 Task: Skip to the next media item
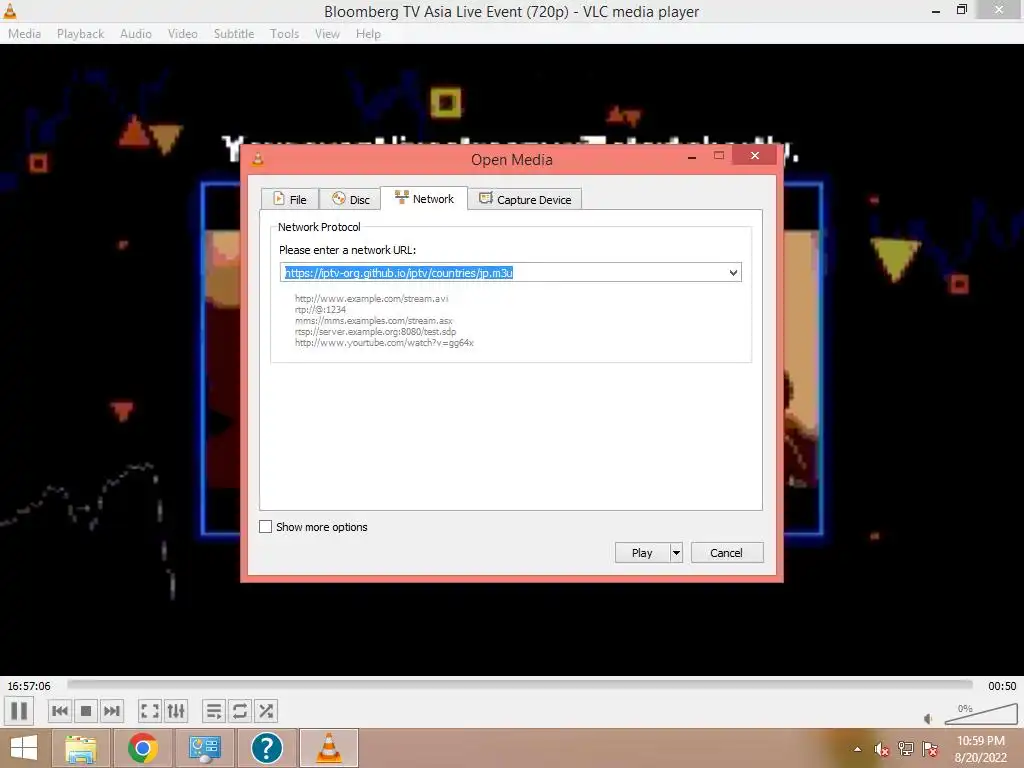point(112,711)
